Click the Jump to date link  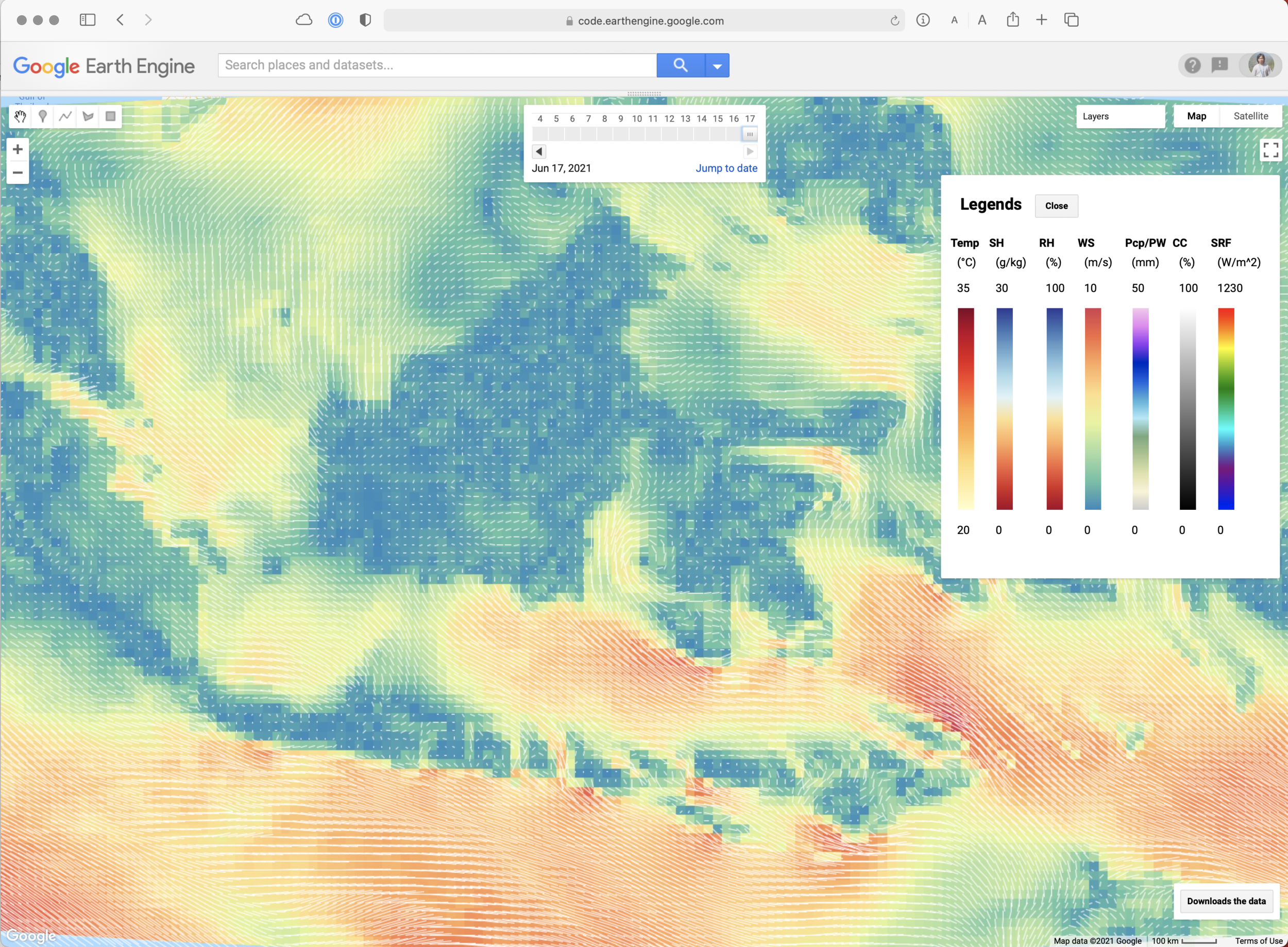(726, 168)
